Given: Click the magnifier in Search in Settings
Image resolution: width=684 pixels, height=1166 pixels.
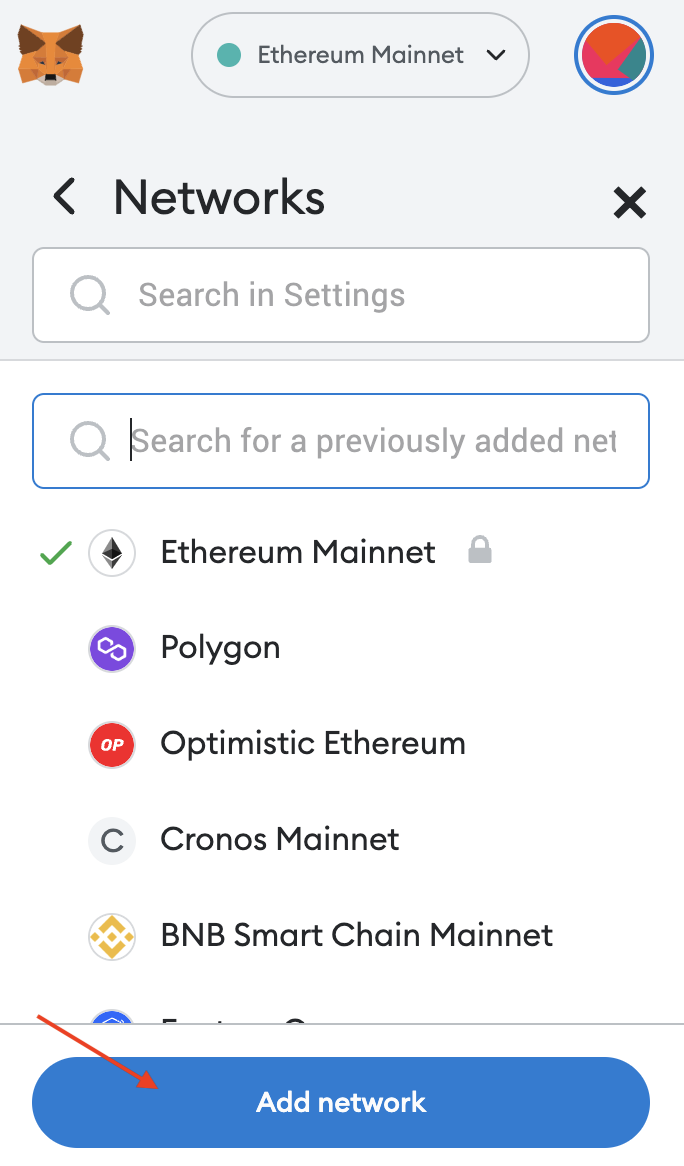Looking at the screenshot, I should 90,295.
